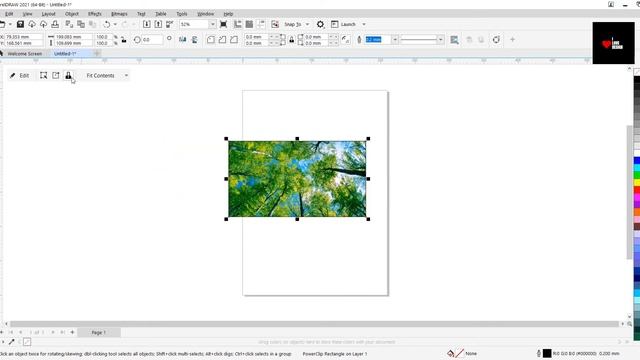Toggle the Show guidelines icon

click(x=260, y=24)
